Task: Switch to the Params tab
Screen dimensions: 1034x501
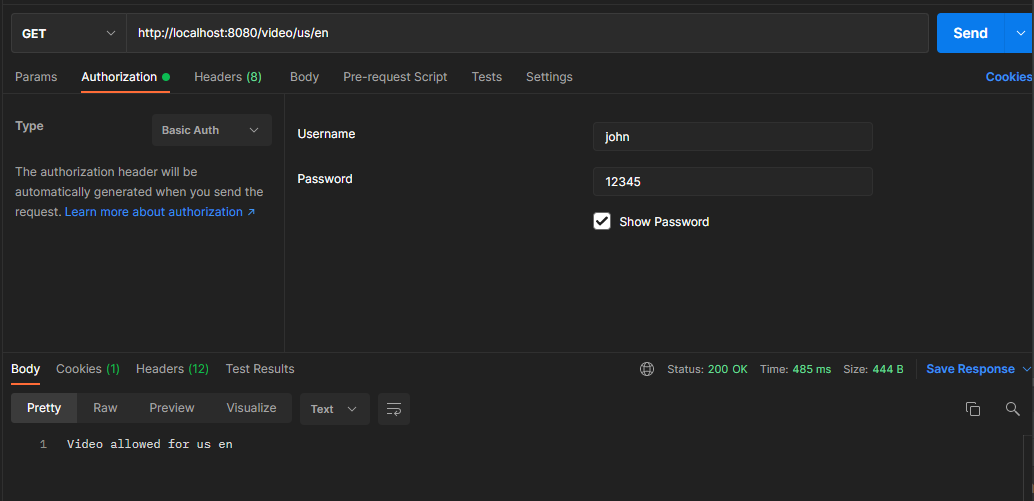Action: pyautogui.click(x=36, y=77)
